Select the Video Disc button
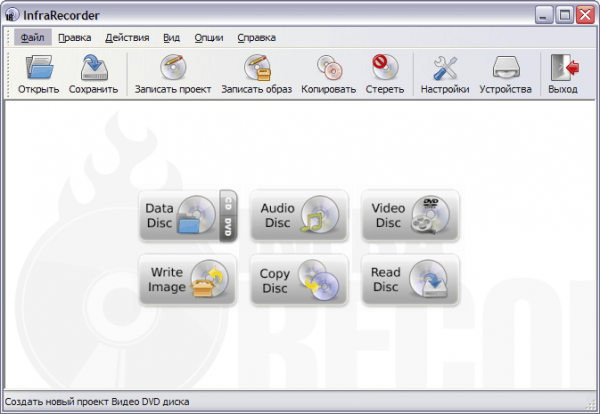The image size is (600, 414). click(x=409, y=216)
